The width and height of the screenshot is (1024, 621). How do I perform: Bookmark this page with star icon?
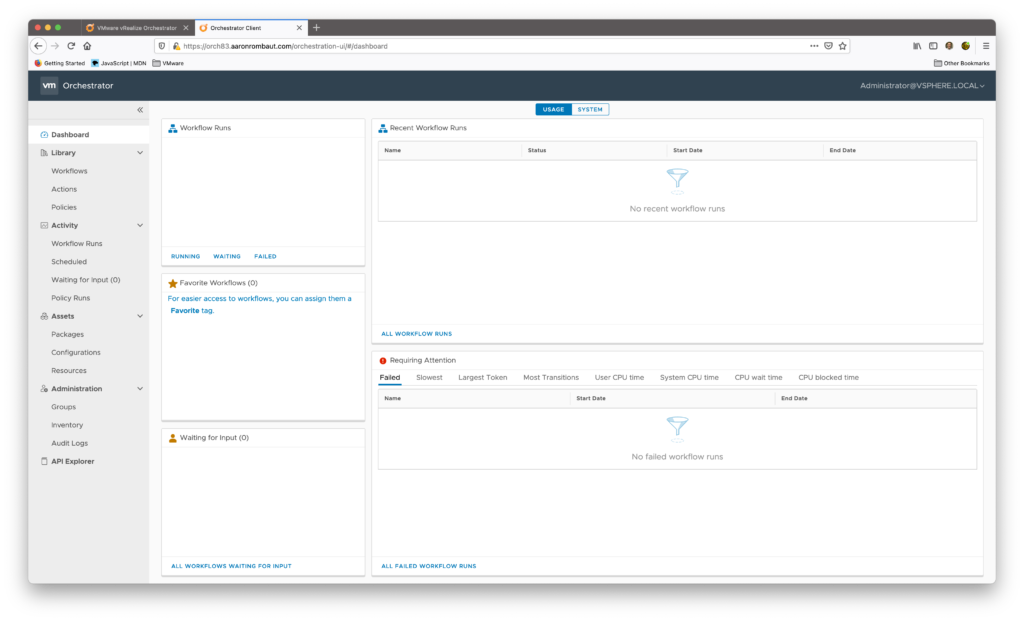[x=843, y=46]
